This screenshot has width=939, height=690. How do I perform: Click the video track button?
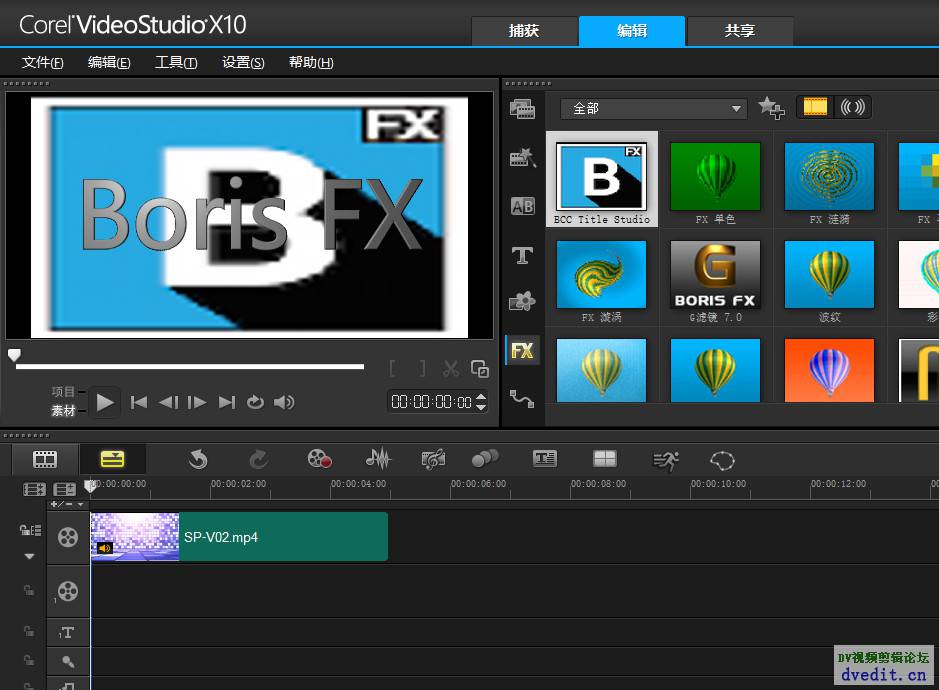pyautogui.click(x=68, y=537)
